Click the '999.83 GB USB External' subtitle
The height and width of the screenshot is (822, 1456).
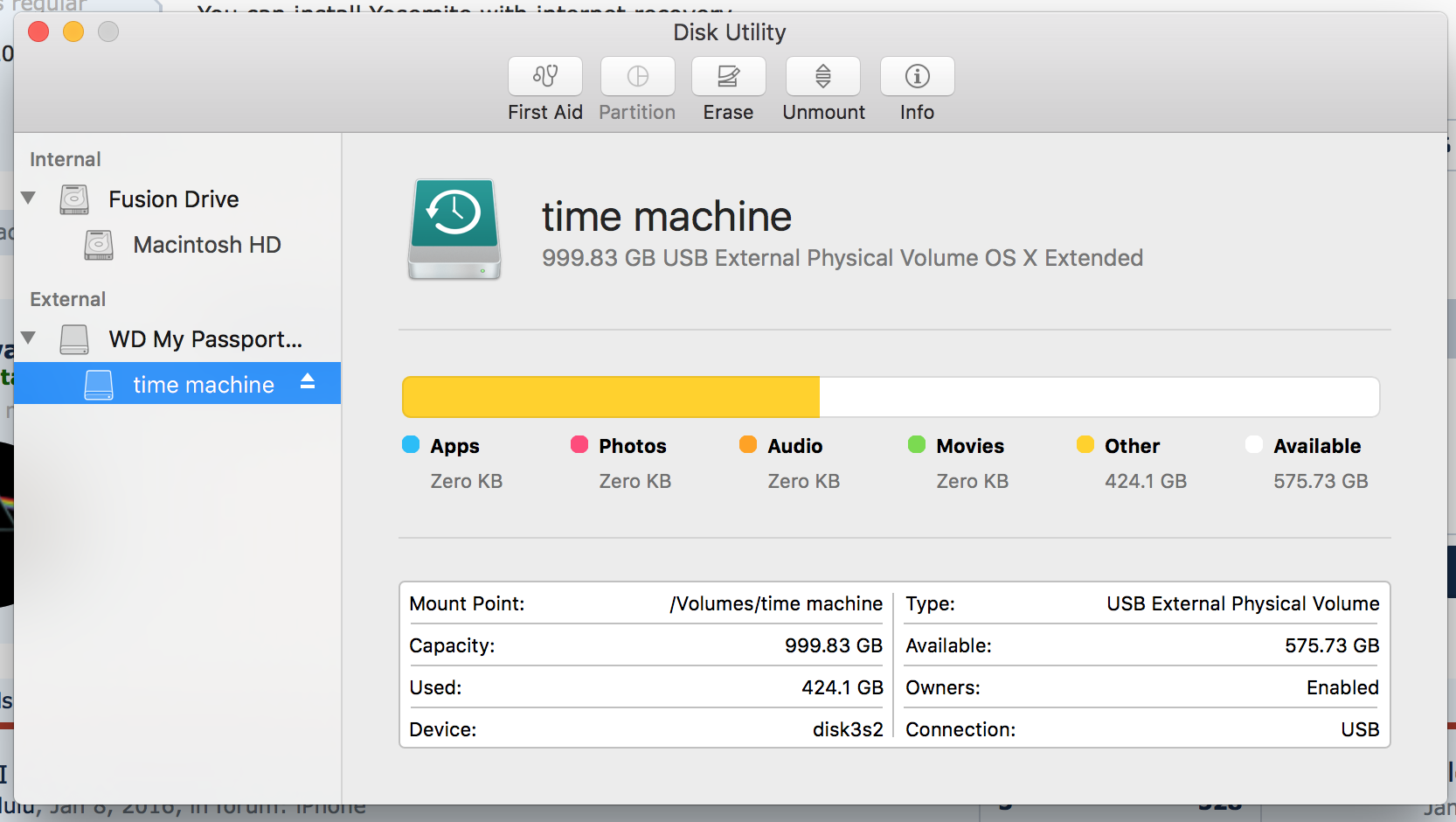(x=842, y=258)
